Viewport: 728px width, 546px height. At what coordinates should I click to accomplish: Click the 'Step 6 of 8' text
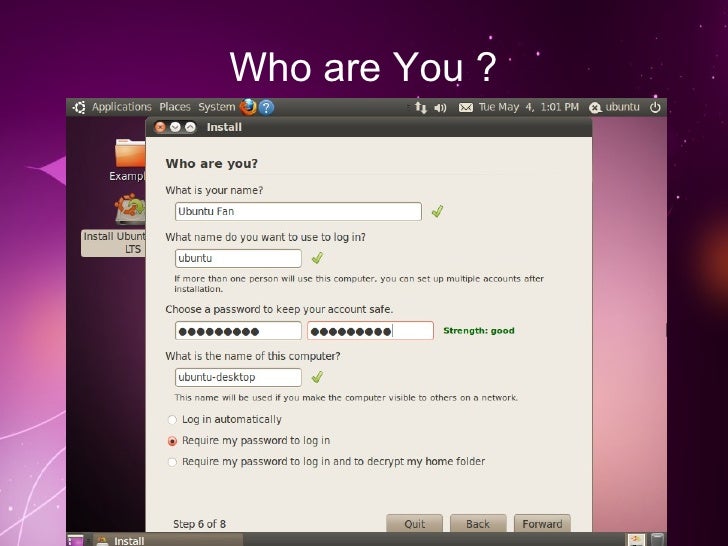(x=199, y=524)
